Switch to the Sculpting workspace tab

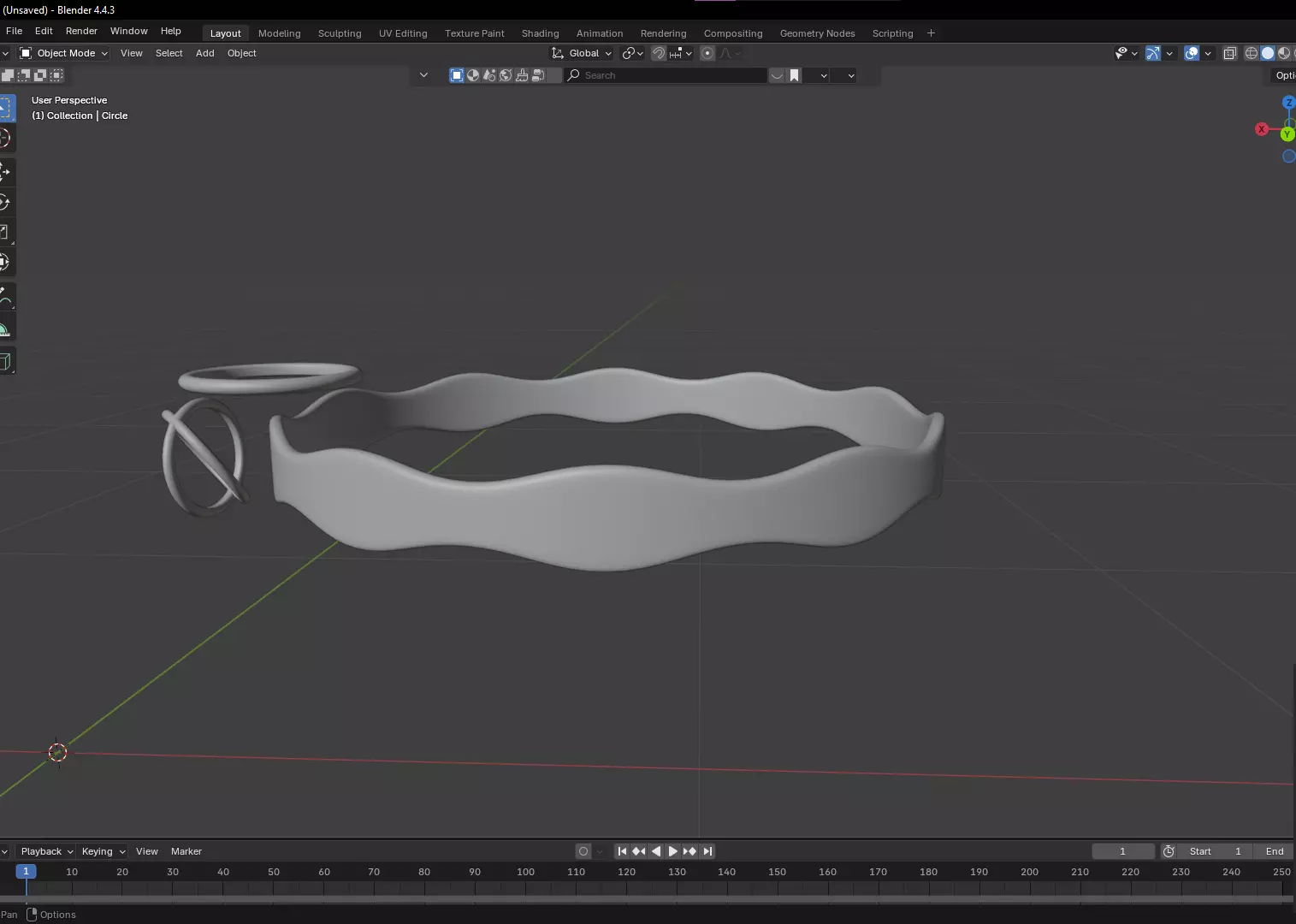340,33
